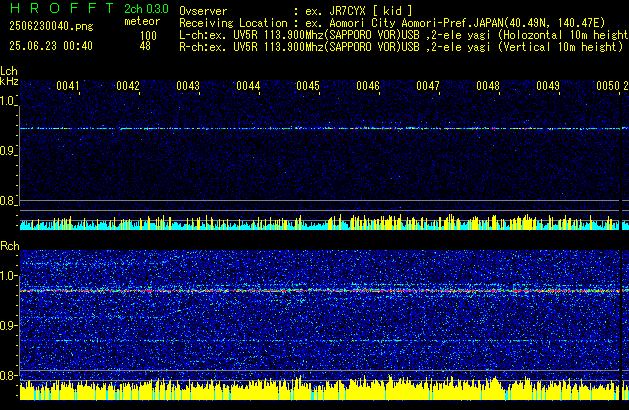Click the Lch 0.8 kHz axis label
629x410 pixels.
7,201
